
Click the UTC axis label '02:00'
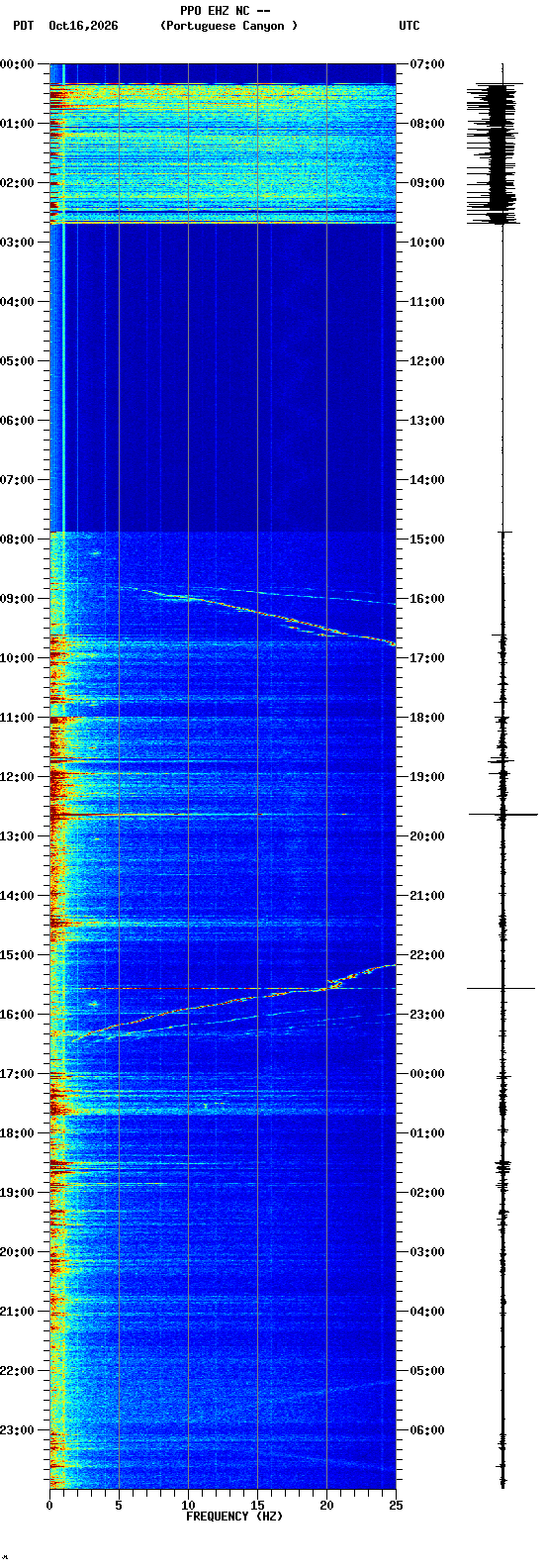[x=427, y=1193]
